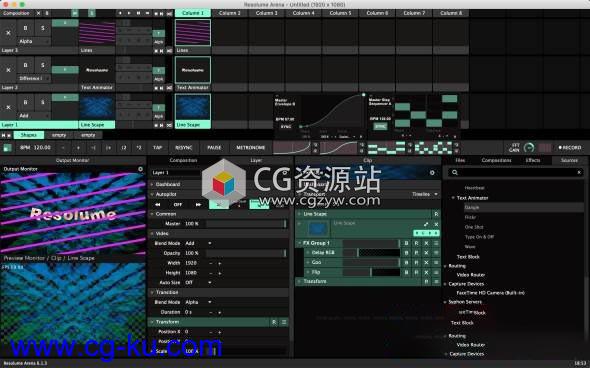Click the BPM 120.00 value field
The height and width of the screenshot is (368, 590).
[42, 148]
